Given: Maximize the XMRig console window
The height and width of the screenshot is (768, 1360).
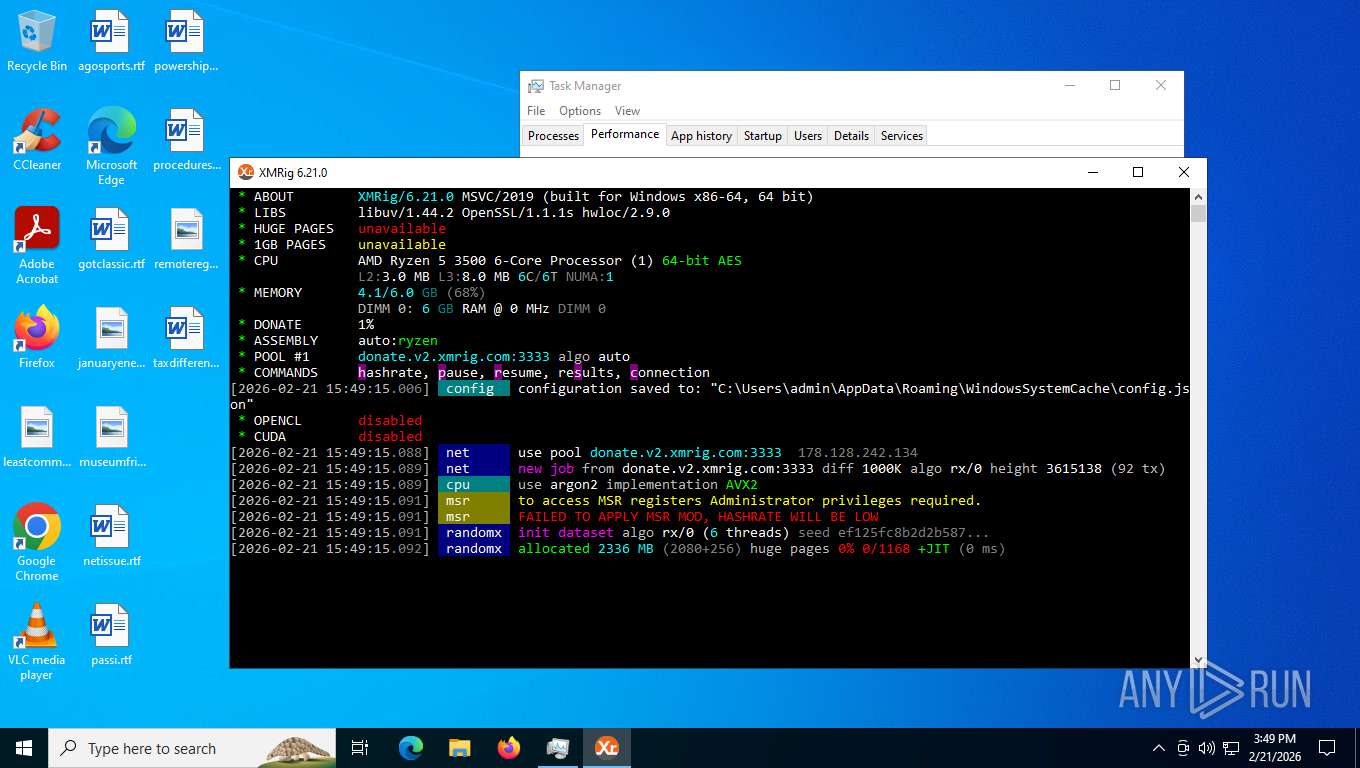Looking at the screenshot, I should [1137, 172].
